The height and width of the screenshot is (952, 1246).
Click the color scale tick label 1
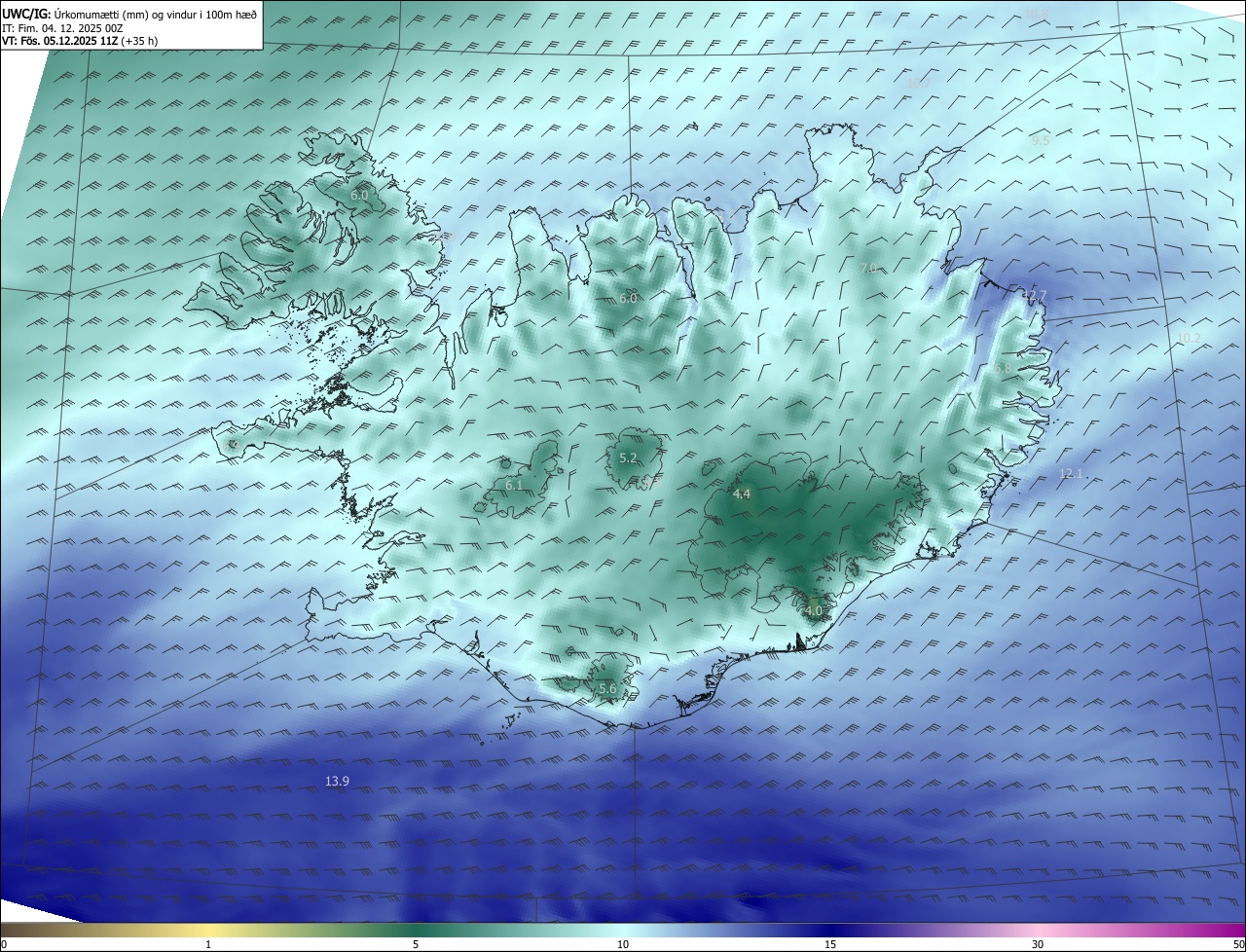[208, 944]
